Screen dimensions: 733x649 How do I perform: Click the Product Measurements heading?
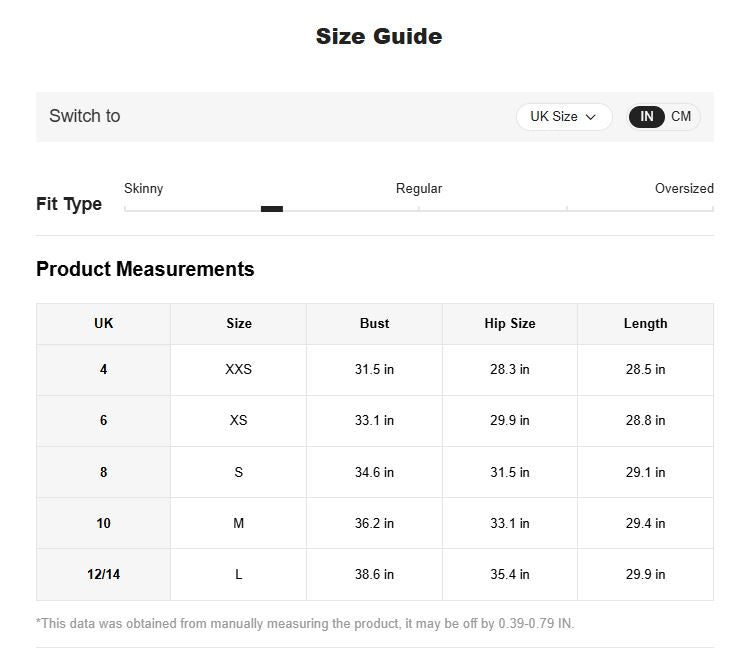[x=145, y=269]
